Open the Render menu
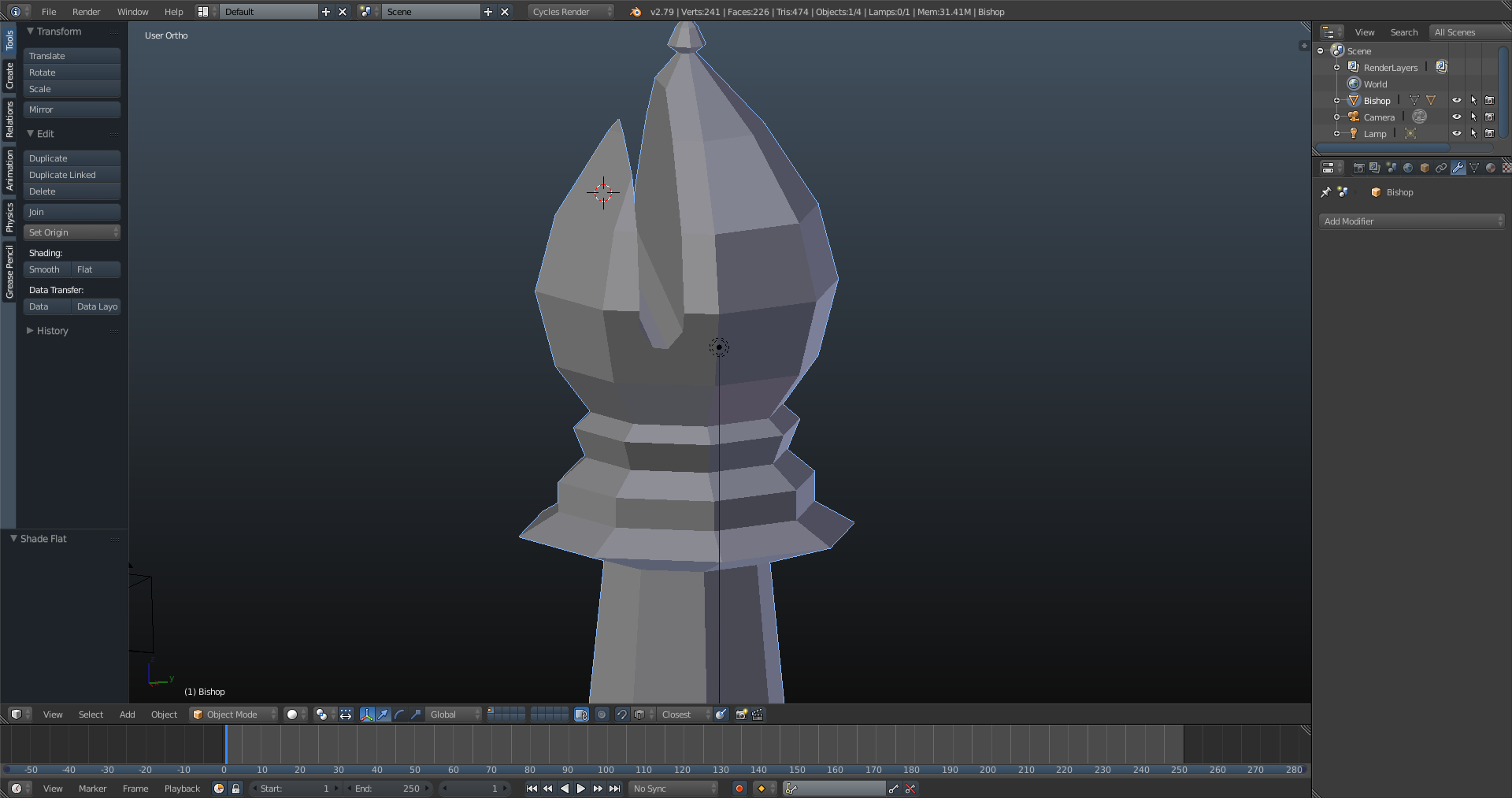Screen dimensions: 1512x798 pos(86,12)
